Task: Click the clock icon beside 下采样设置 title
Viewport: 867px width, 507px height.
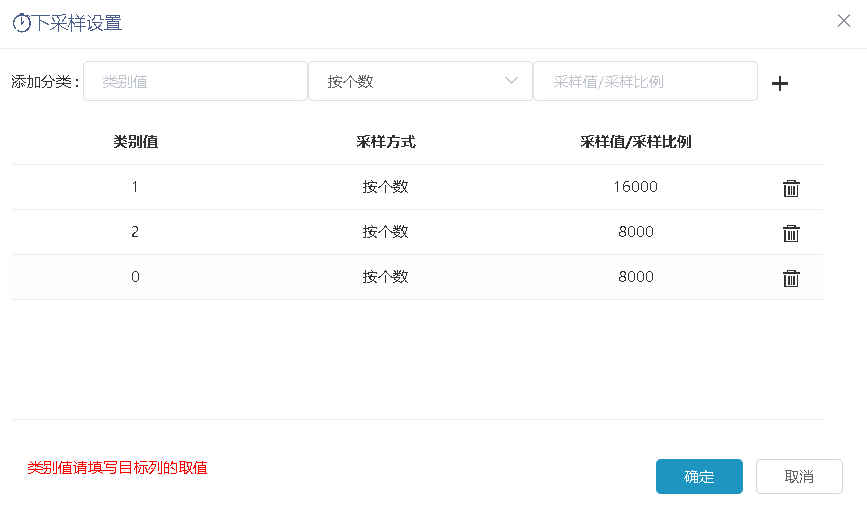Action: click(22, 23)
